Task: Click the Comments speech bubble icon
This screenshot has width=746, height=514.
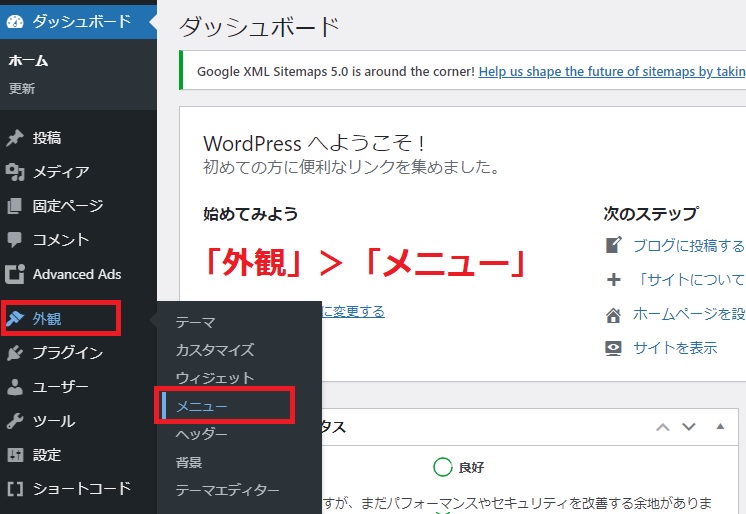Action: (15, 240)
